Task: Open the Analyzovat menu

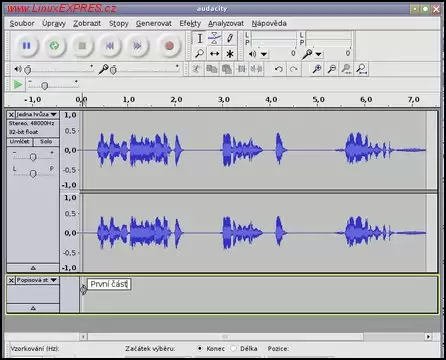Action: pyautogui.click(x=226, y=23)
